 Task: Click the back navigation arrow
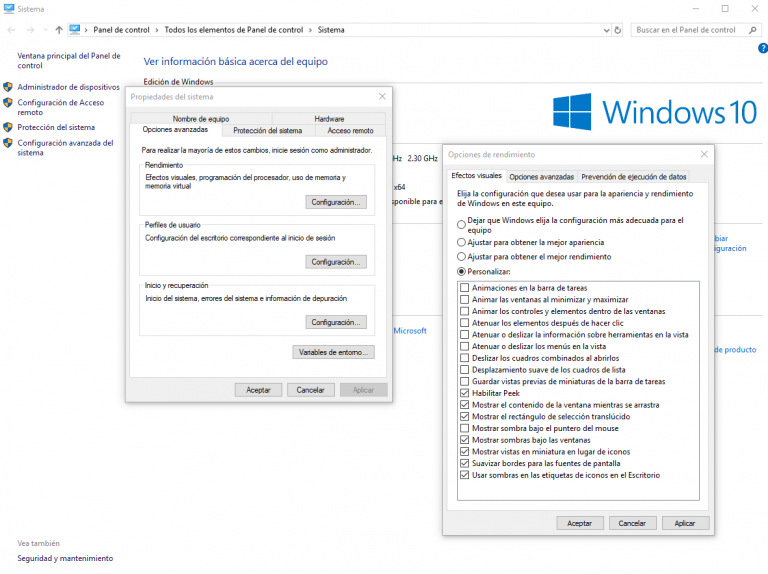pos(12,30)
